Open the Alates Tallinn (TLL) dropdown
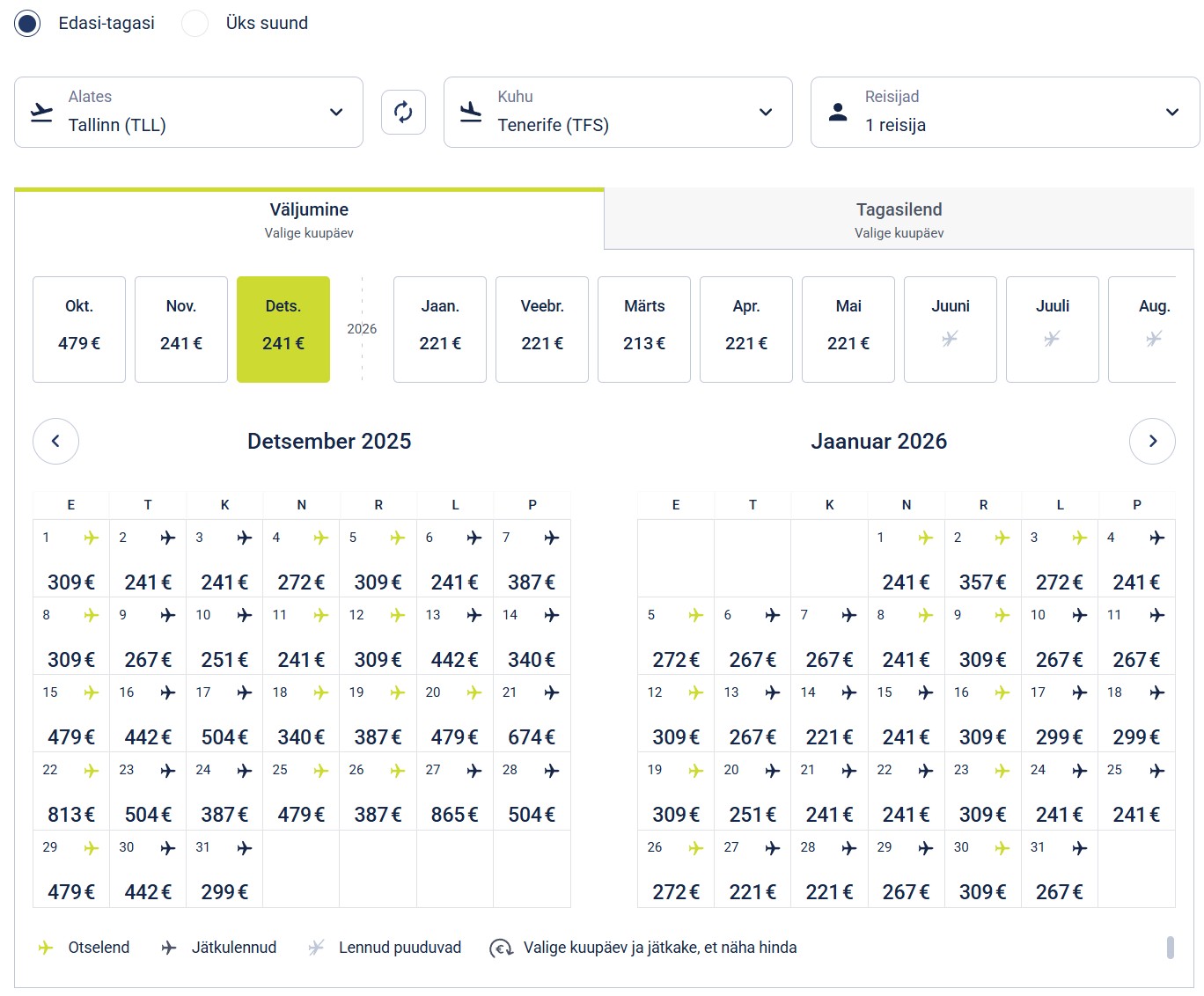The height and width of the screenshot is (996, 1204). pos(188,113)
